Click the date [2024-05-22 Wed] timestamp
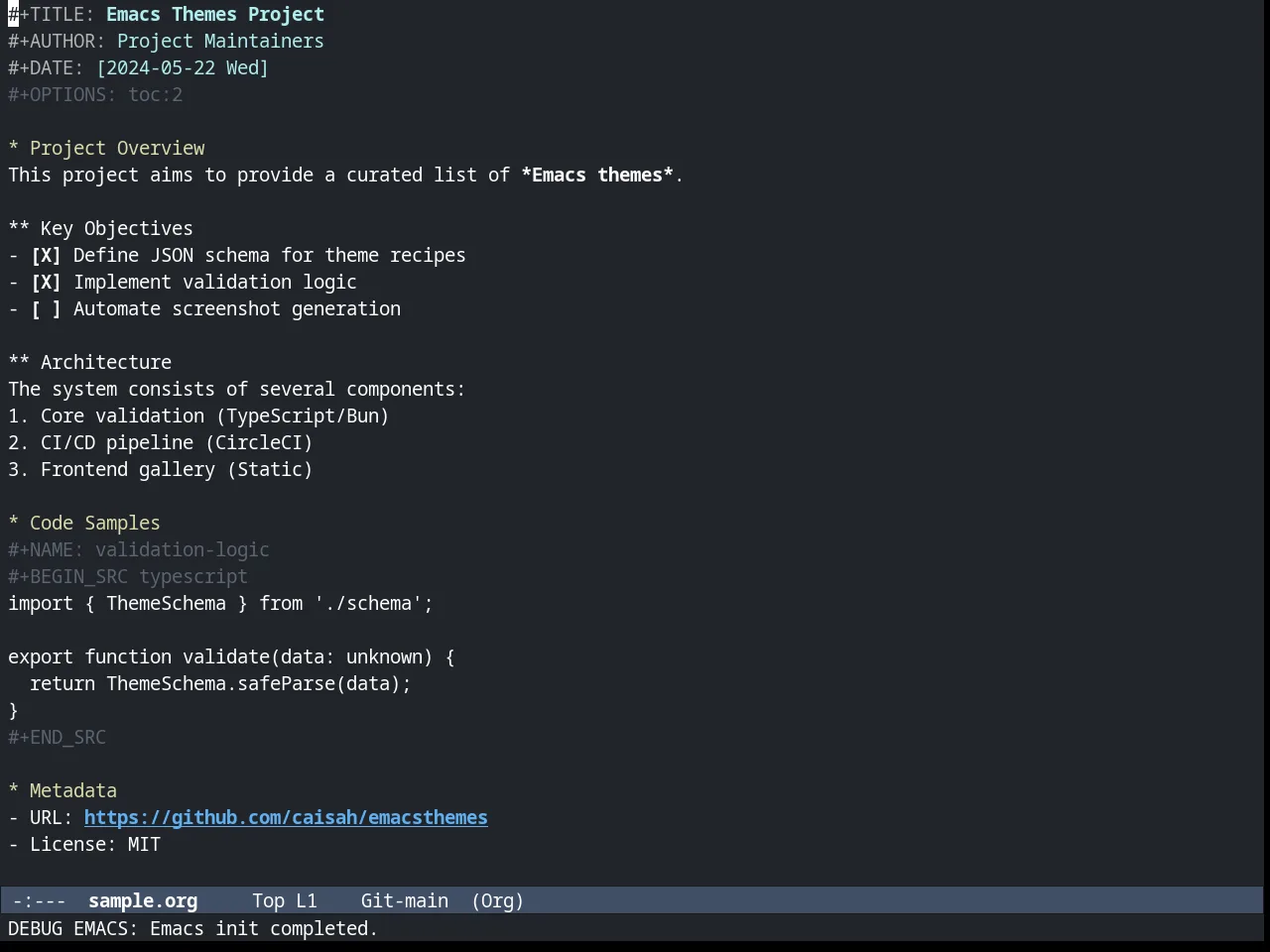The width and height of the screenshot is (1270, 952). point(183,67)
